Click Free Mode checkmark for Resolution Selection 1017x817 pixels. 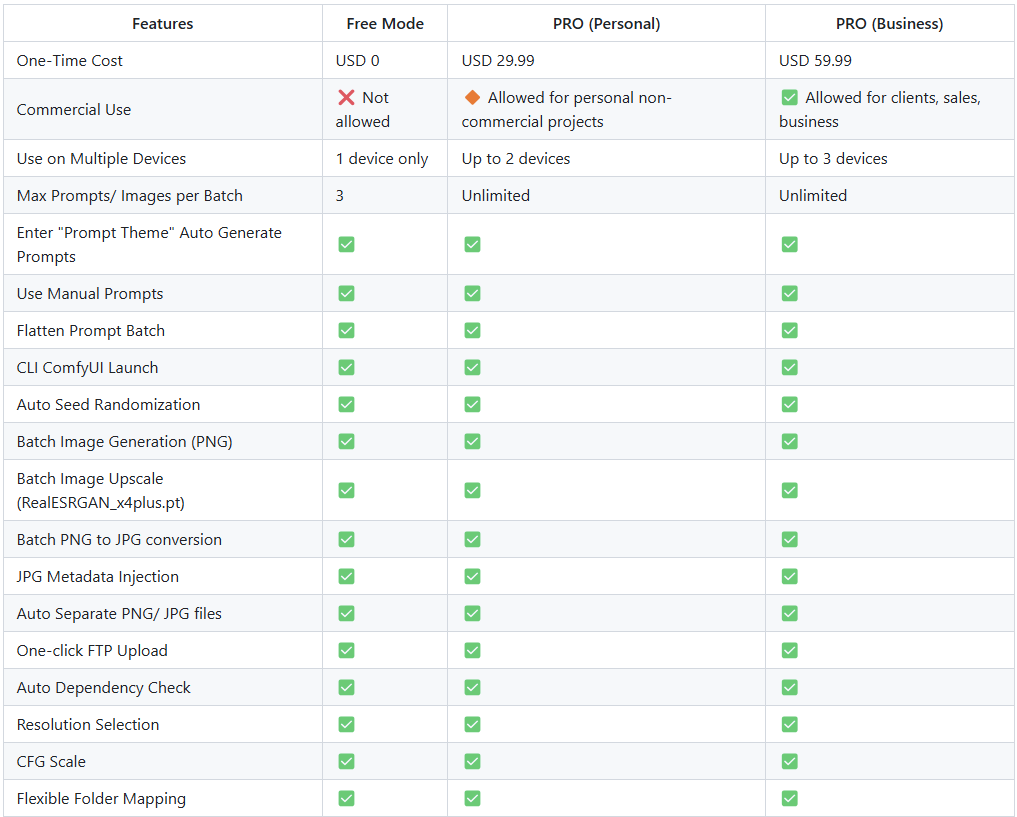pyautogui.click(x=346, y=725)
